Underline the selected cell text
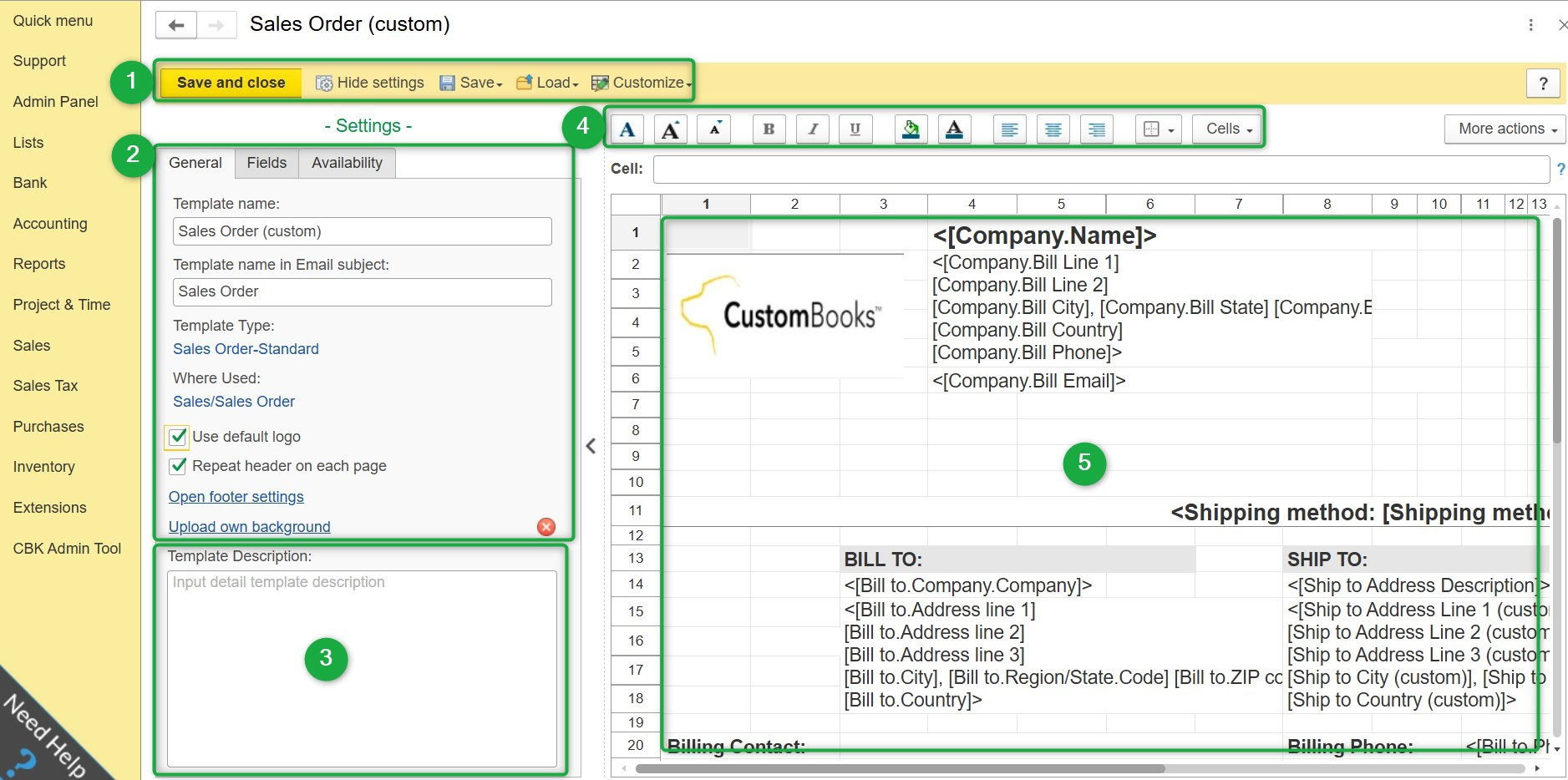 [x=855, y=129]
